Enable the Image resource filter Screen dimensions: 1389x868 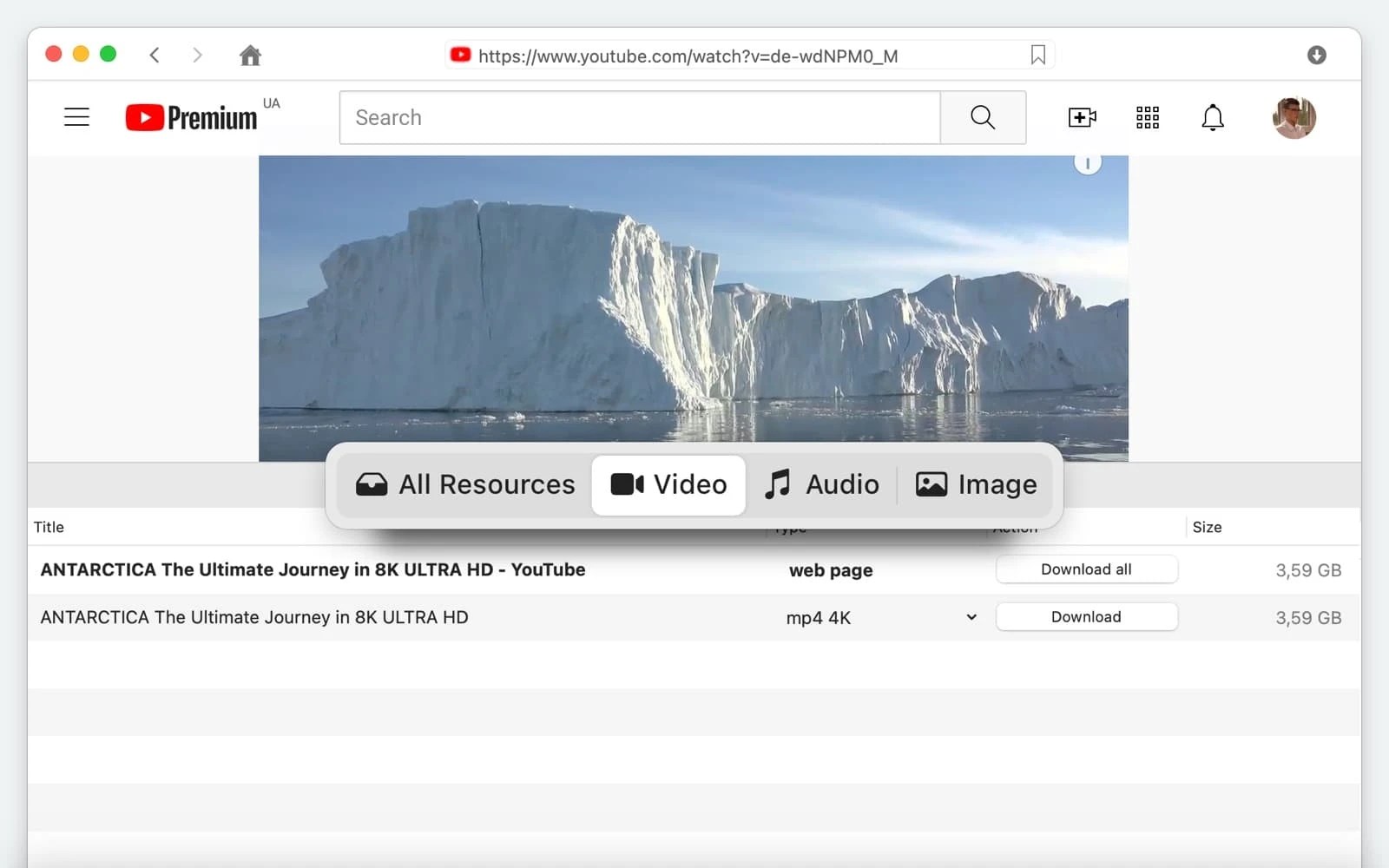976,484
